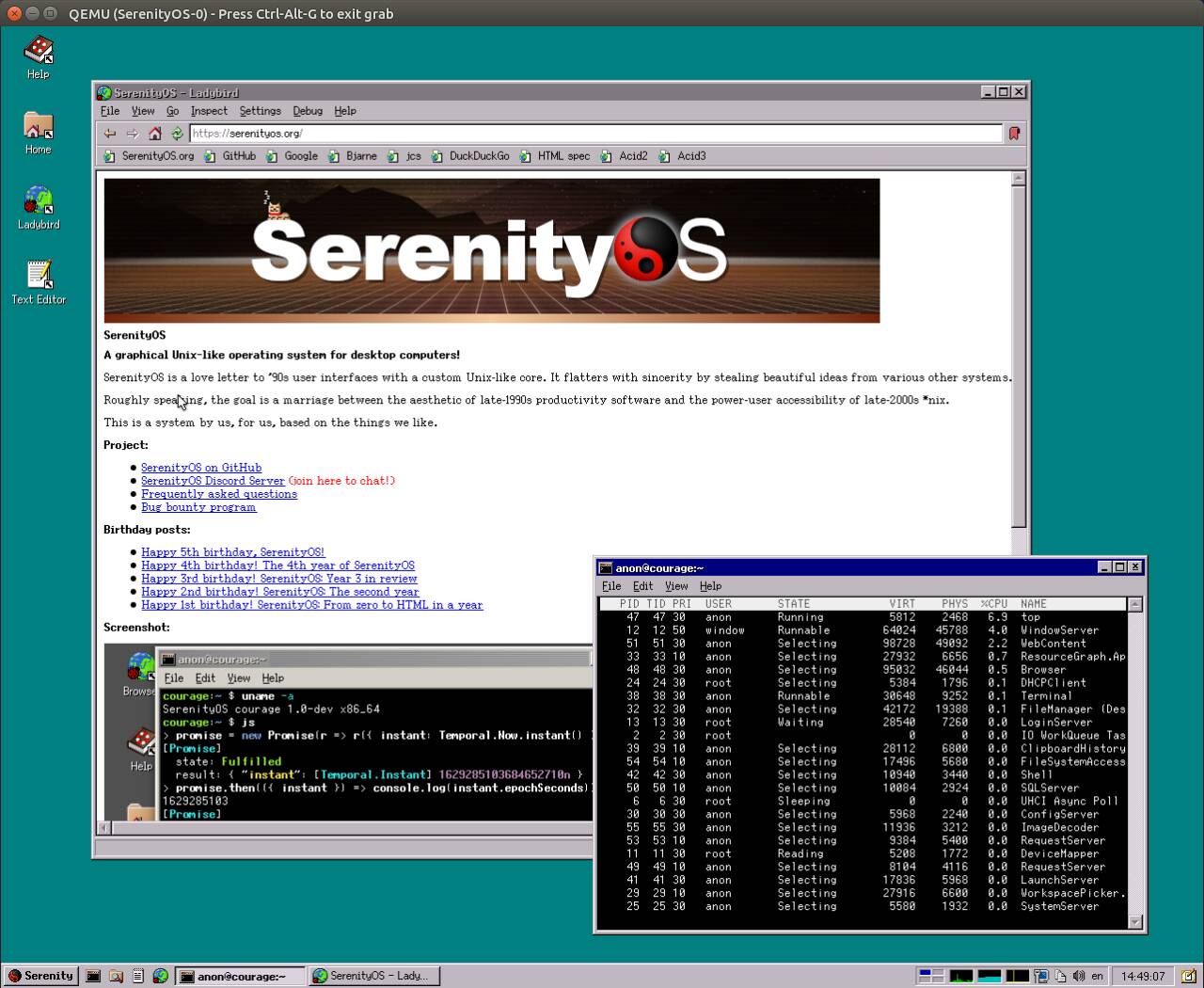Click terminal scrollbar down arrow
Screen dimensions: 1204x988
(1135, 922)
